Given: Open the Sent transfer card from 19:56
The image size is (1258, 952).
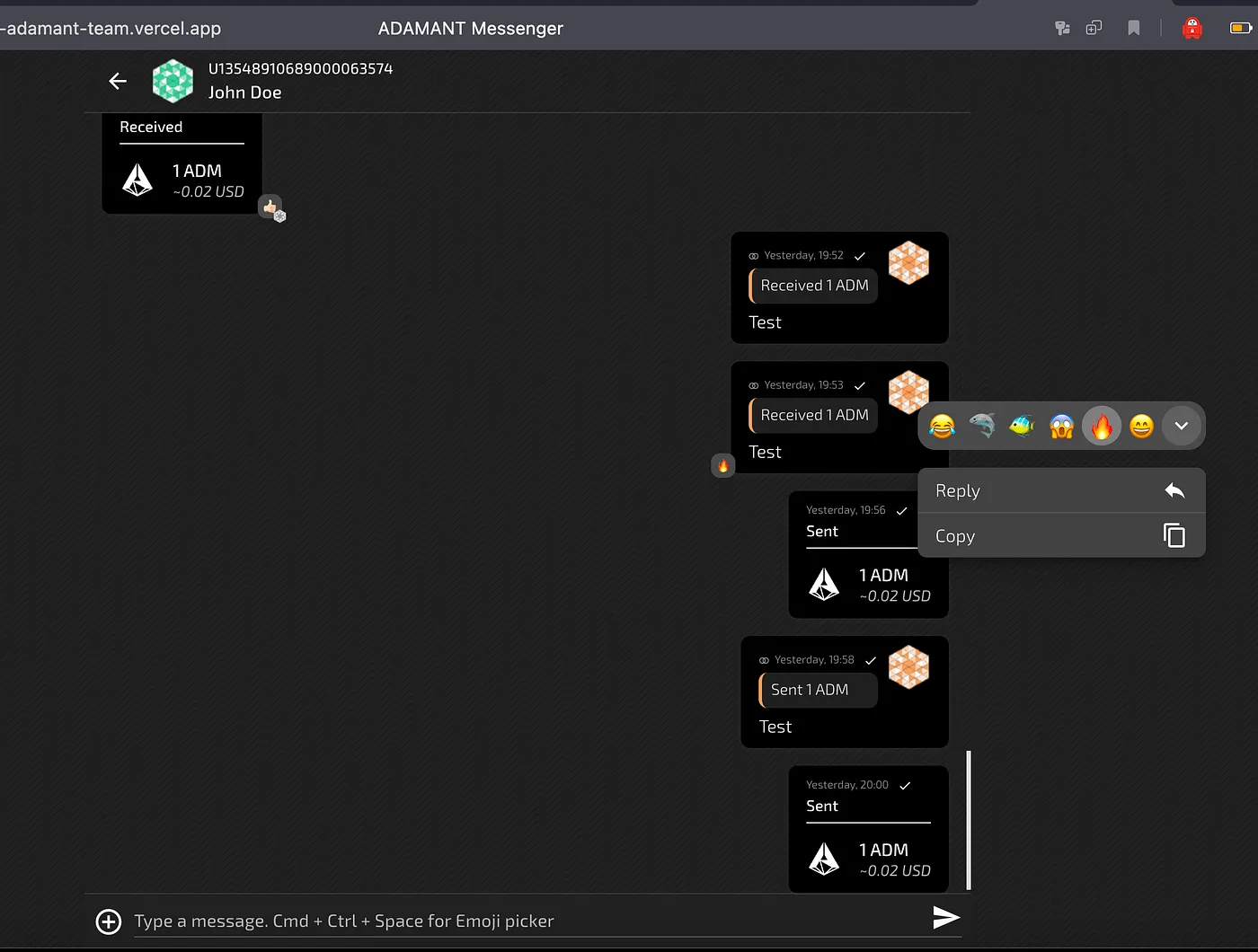Looking at the screenshot, I should pos(869,554).
